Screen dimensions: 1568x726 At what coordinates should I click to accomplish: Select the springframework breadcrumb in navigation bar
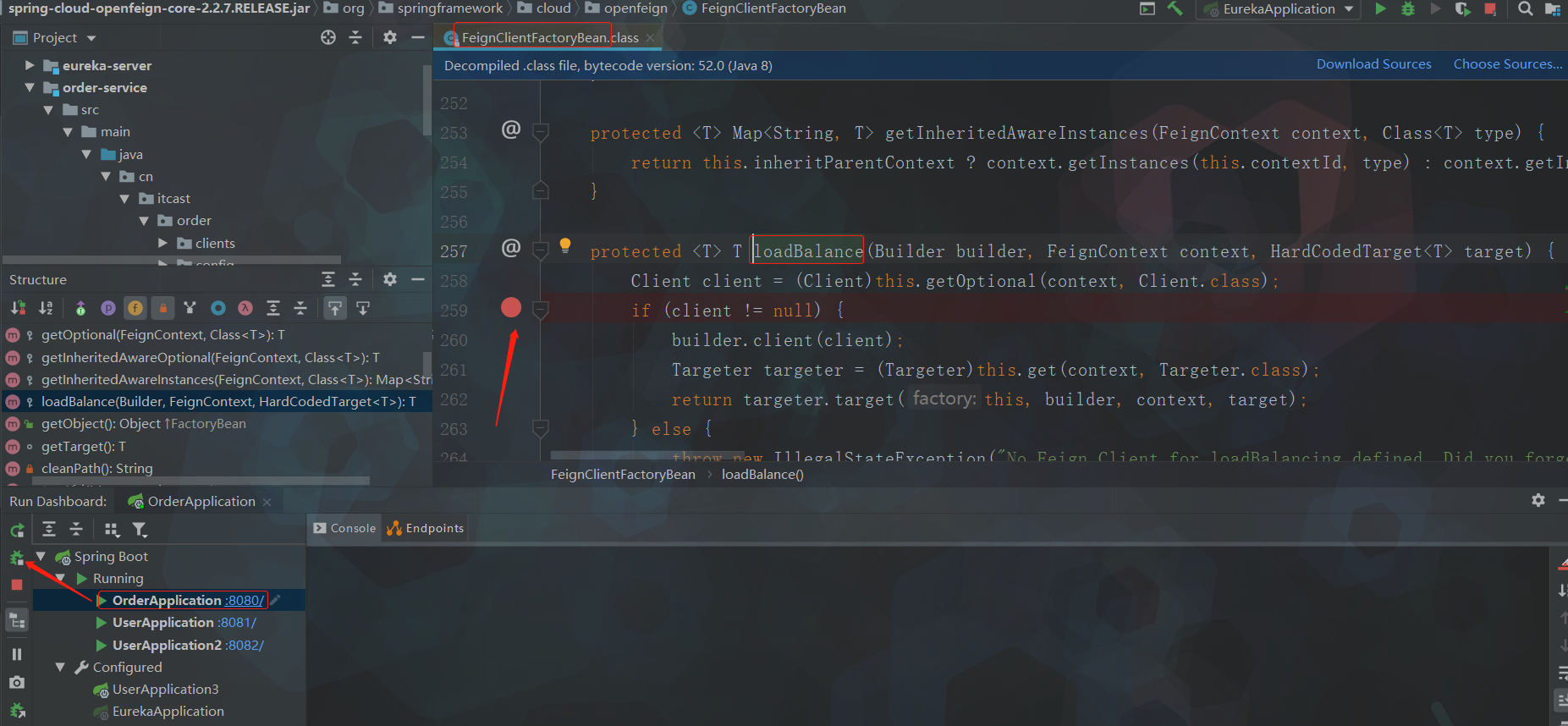pyautogui.click(x=440, y=8)
